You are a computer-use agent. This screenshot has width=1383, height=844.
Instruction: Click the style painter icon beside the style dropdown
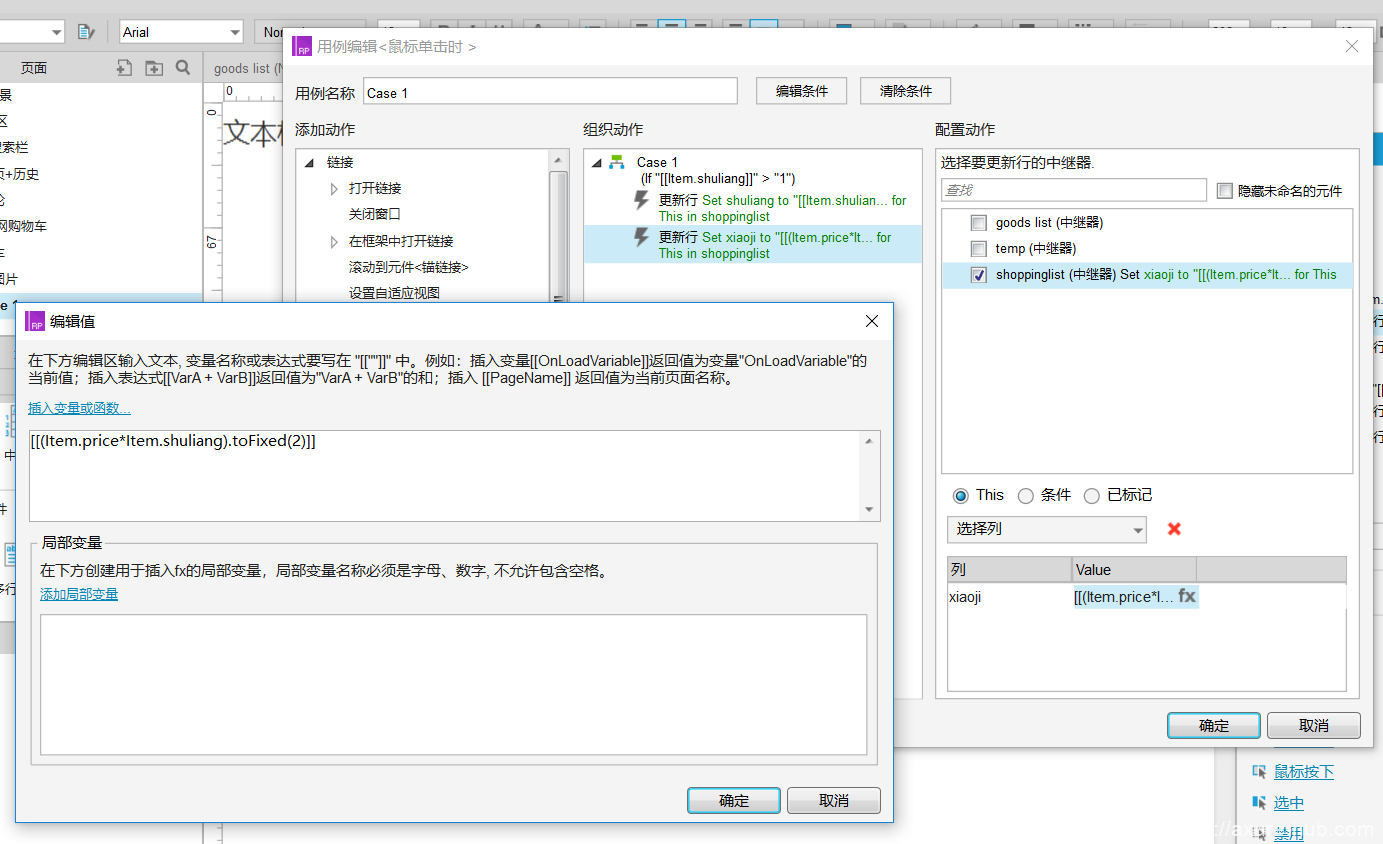86,32
